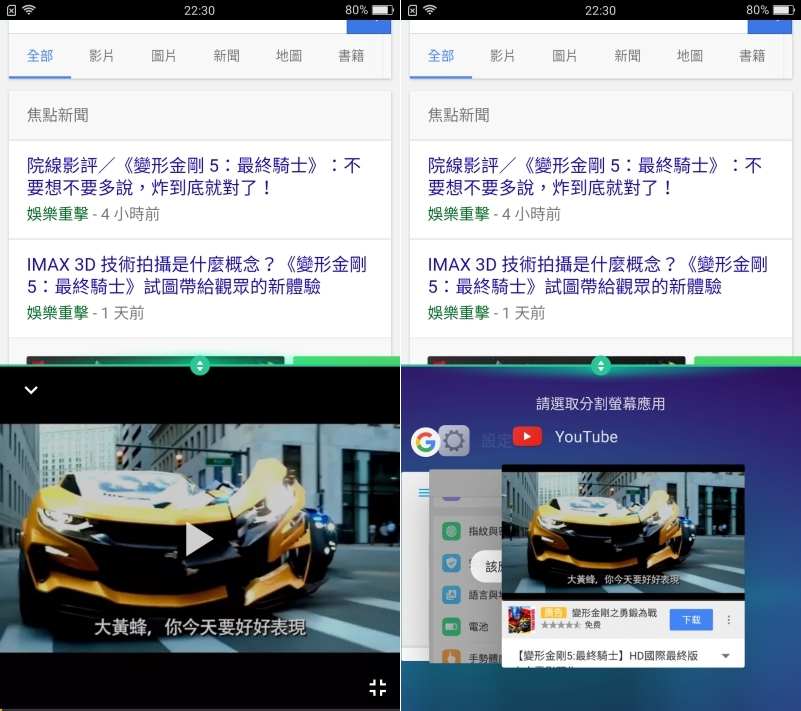Open the 影片 tab on the left screen
The width and height of the screenshot is (801, 711).
click(x=102, y=56)
